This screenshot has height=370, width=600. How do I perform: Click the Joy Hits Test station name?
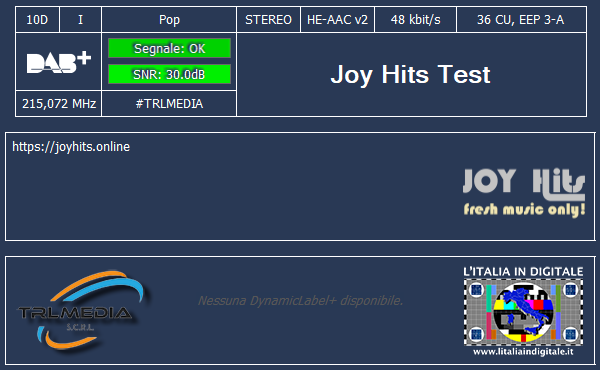click(x=410, y=74)
